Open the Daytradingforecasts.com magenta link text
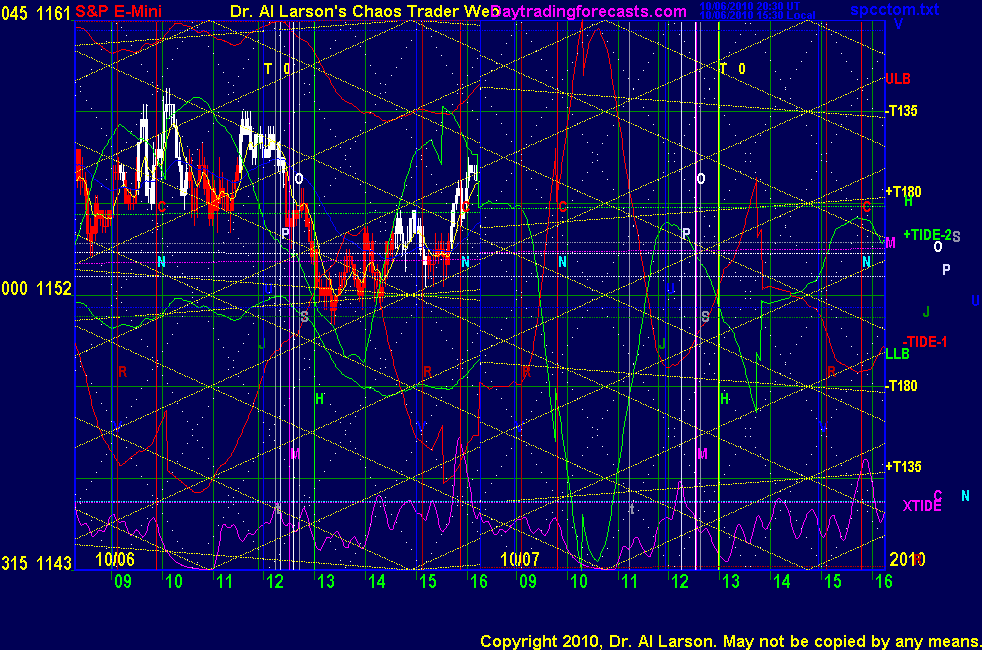Viewport: 982px width, 650px height. 589,11
